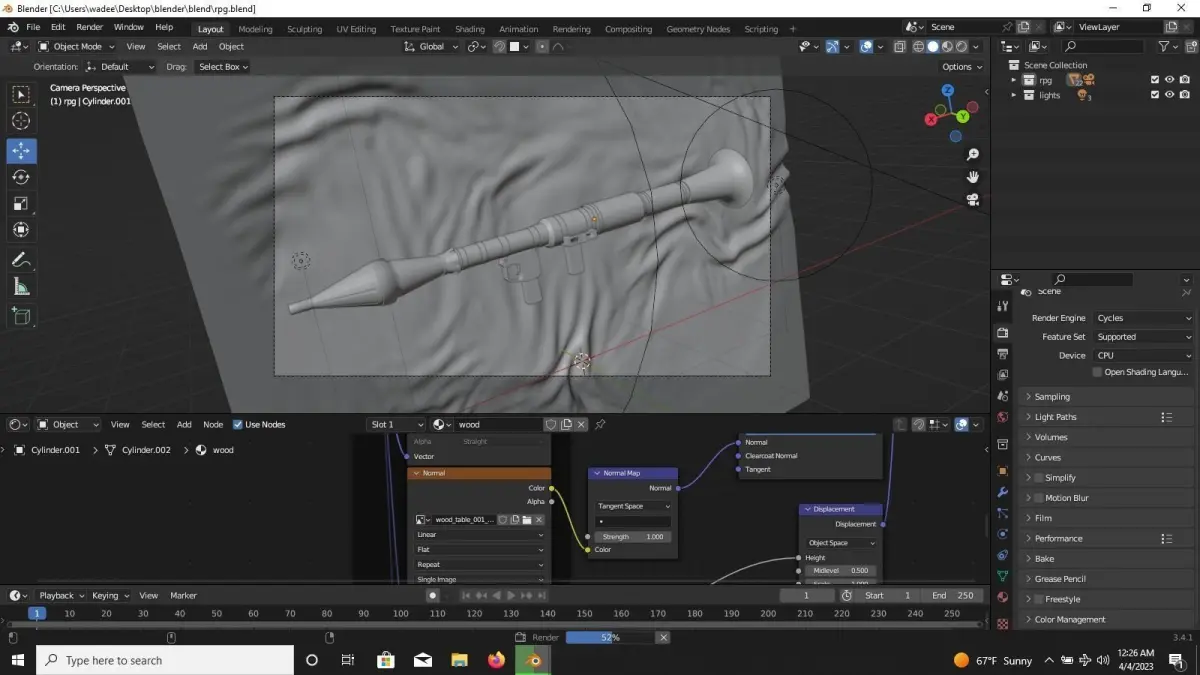Expand the Light Paths panel

tap(1104, 417)
